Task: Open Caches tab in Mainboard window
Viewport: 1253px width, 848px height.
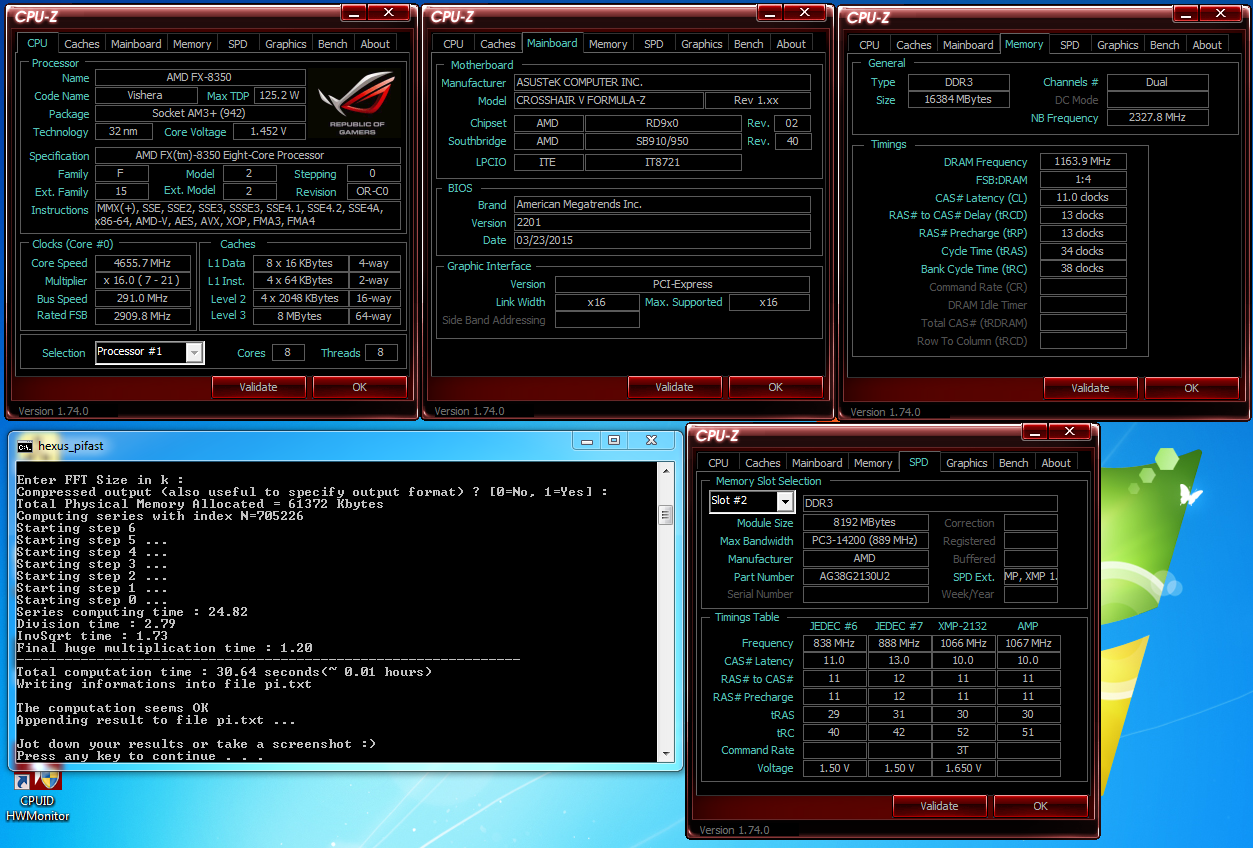Action: (x=498, y=44)
